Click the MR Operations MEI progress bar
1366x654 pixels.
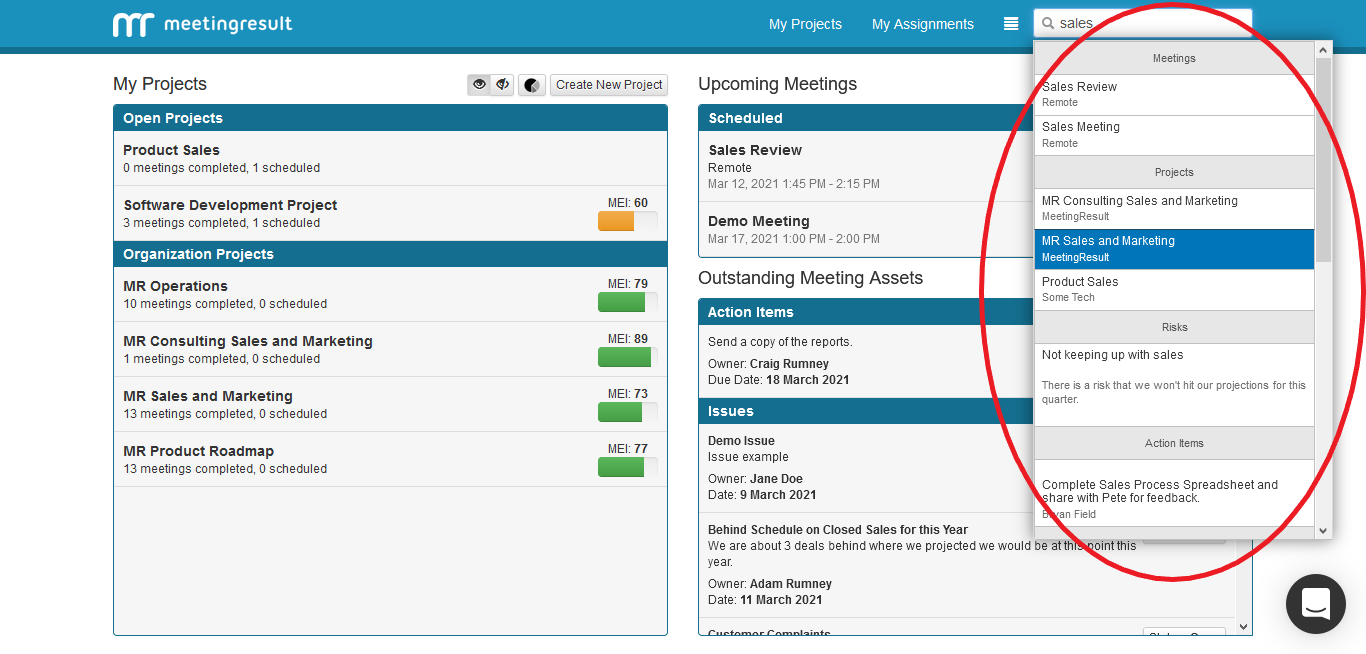coord(627,302)
